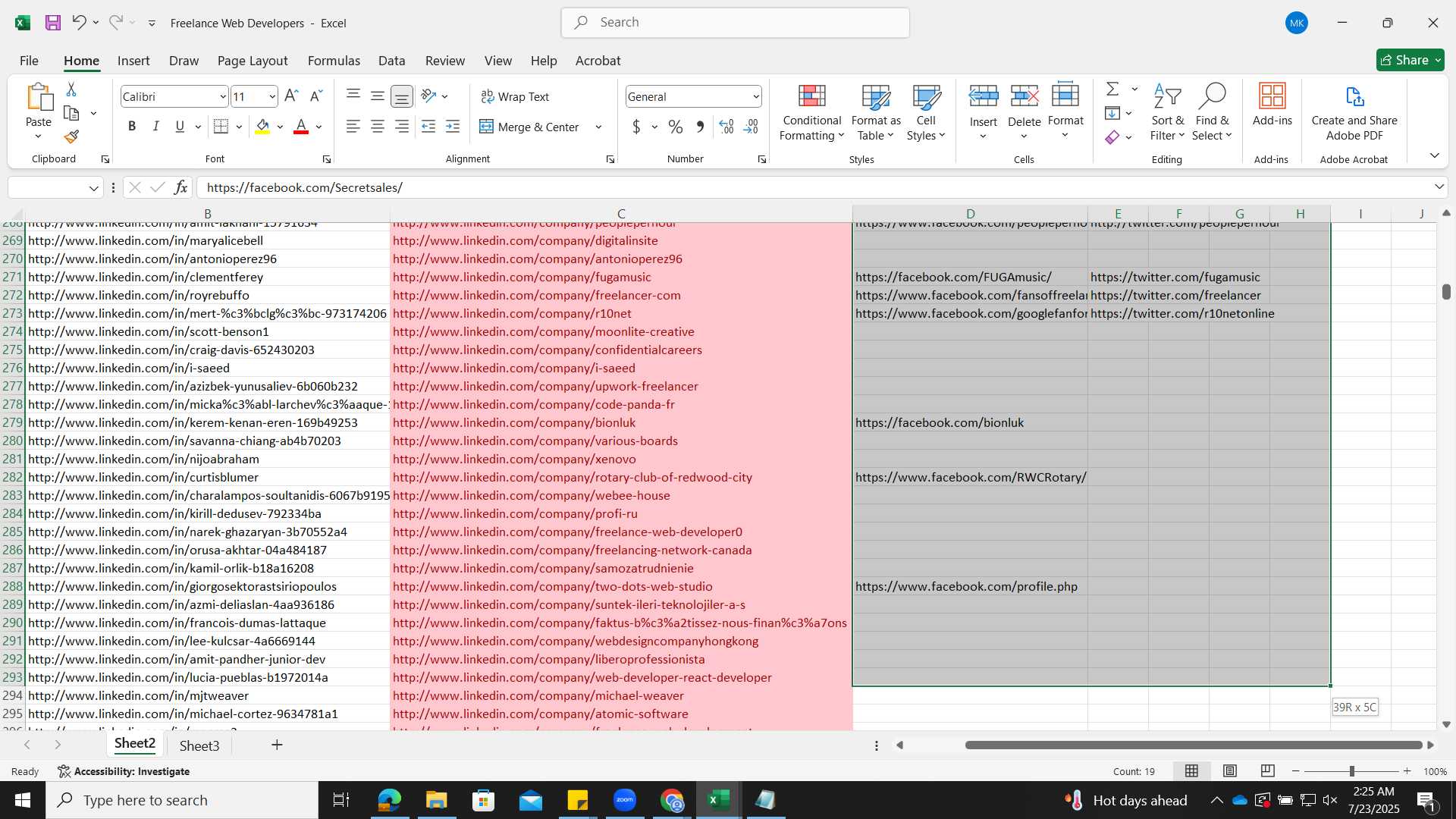Adjust the zoom slider handle
Image resolution: width=1456 pixels, height=819 pixels.
click(x=1351, y=771)
